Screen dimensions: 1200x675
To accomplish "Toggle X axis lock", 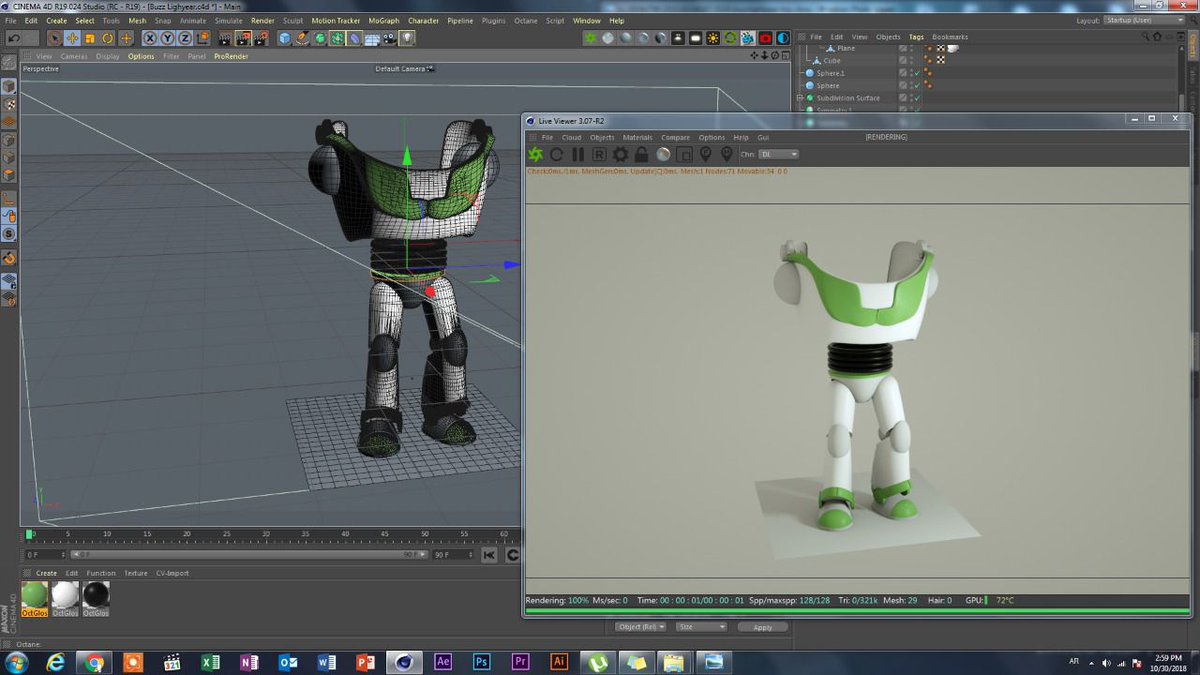I will point(150,38).
